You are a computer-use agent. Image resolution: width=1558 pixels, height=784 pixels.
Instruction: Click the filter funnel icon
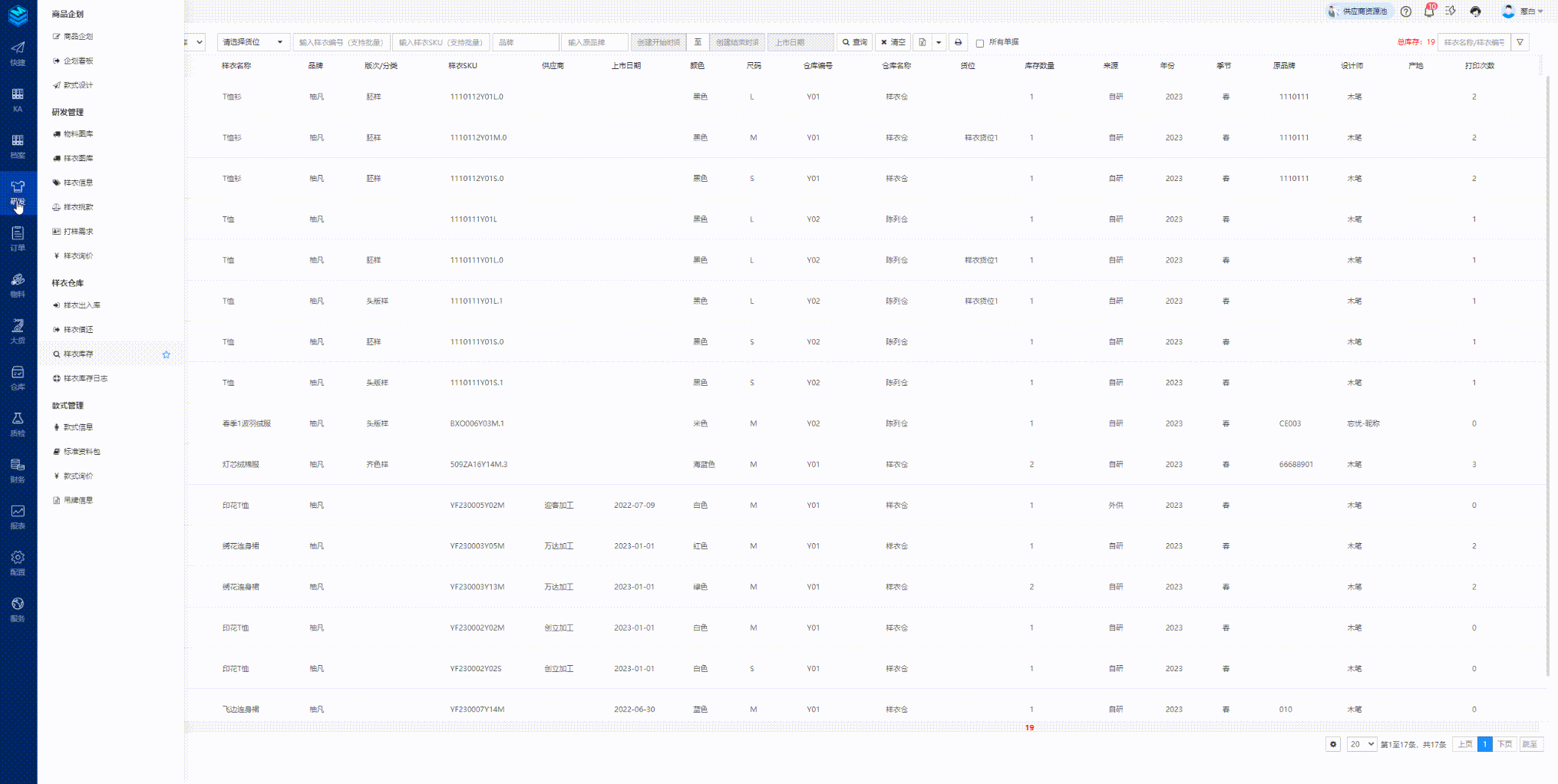1520,42
